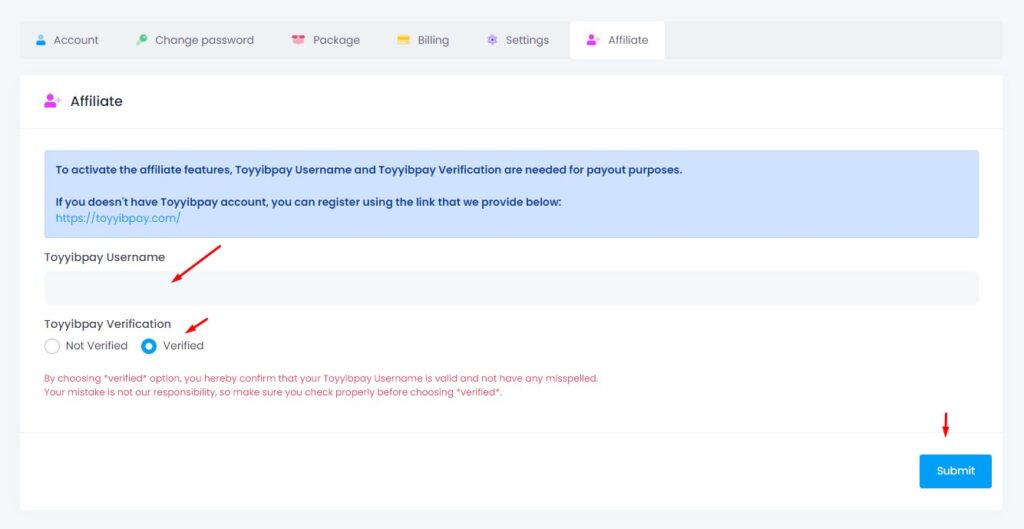Select the Not Verified radio option
This screenshot has width=1024, height=529.
pos(52,346)
